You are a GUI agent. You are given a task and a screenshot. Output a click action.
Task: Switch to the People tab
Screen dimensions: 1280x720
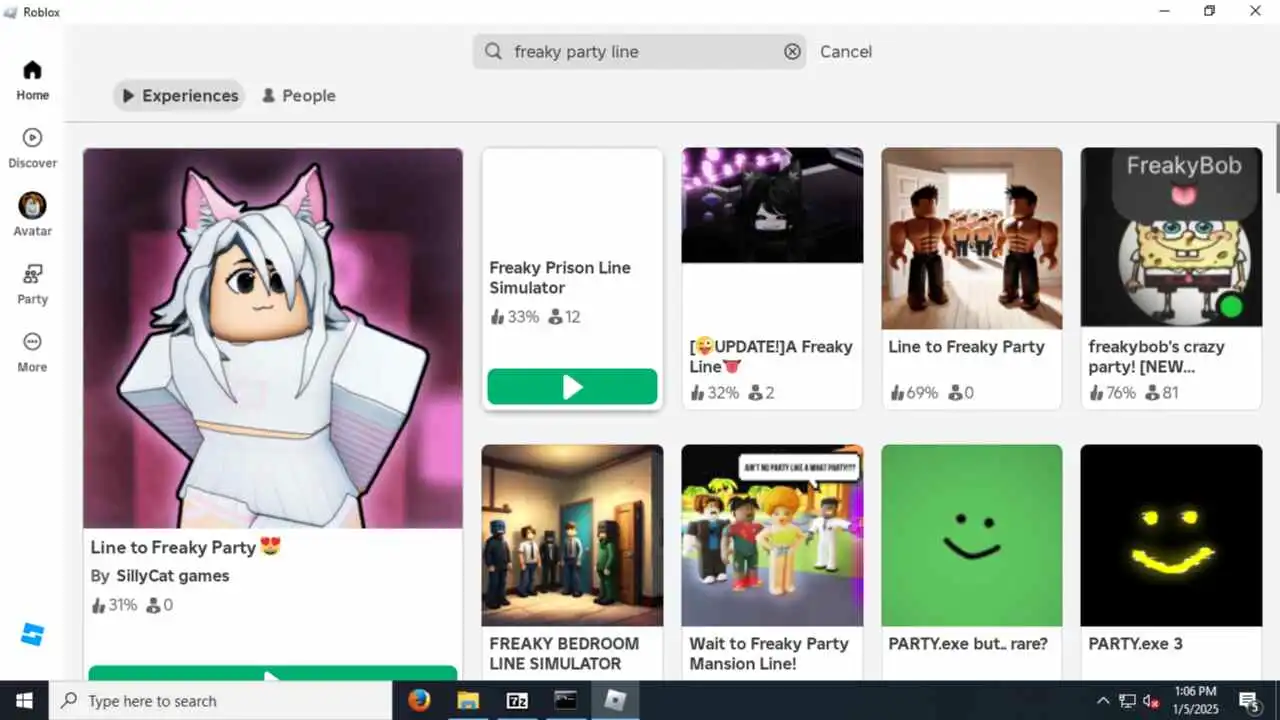pos(298,95)
